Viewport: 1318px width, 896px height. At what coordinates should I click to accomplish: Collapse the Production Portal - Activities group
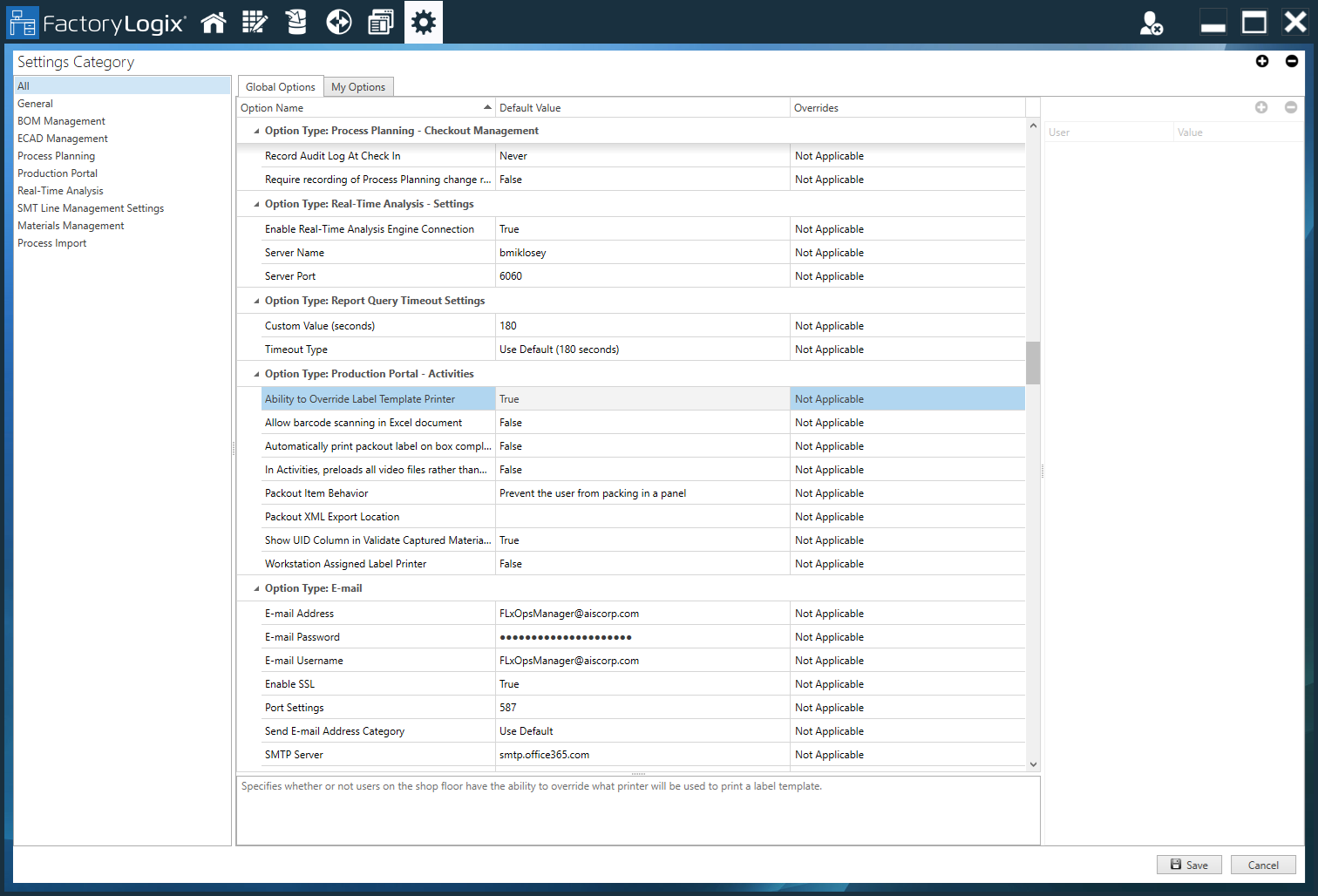coord(256,375)
